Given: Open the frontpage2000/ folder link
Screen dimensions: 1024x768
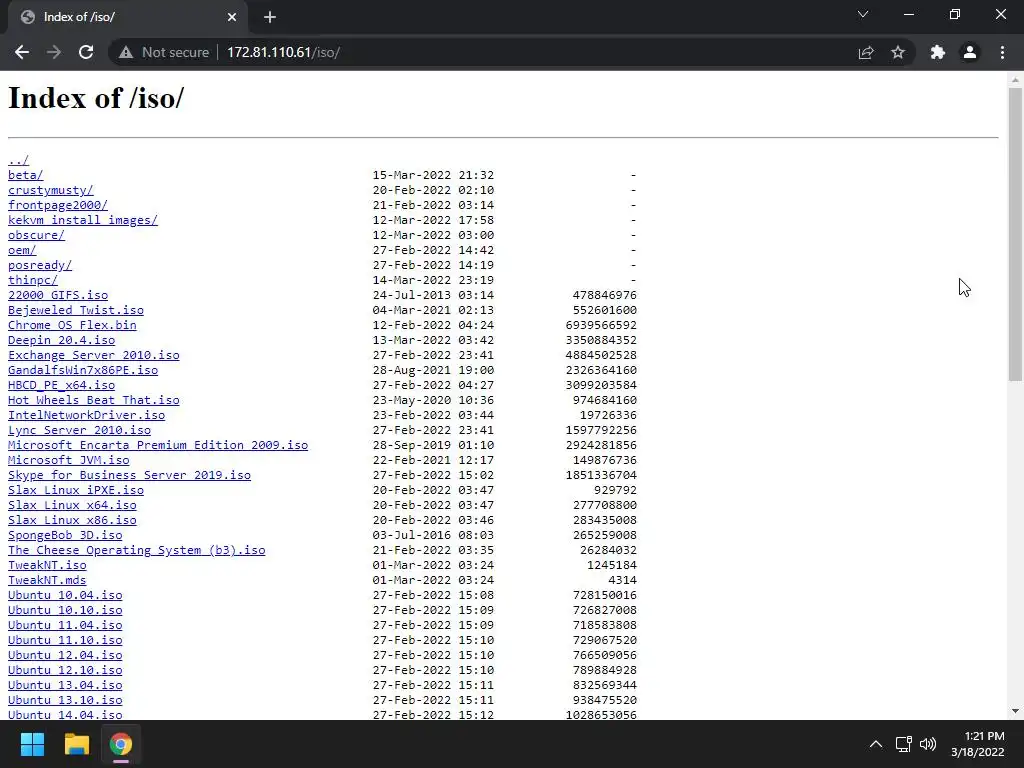Looking at the screenshot, I should coord(58,205).
